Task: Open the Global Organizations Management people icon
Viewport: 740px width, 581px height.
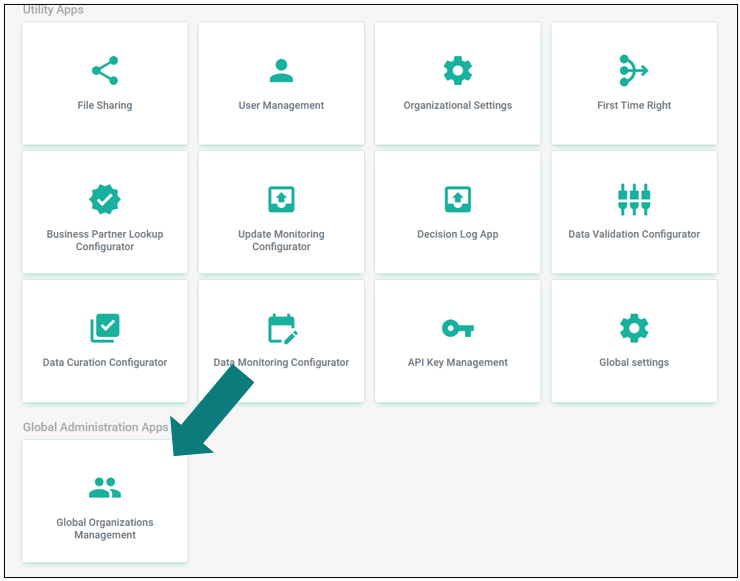Action: pyautogui.click(x=105, y=488)
